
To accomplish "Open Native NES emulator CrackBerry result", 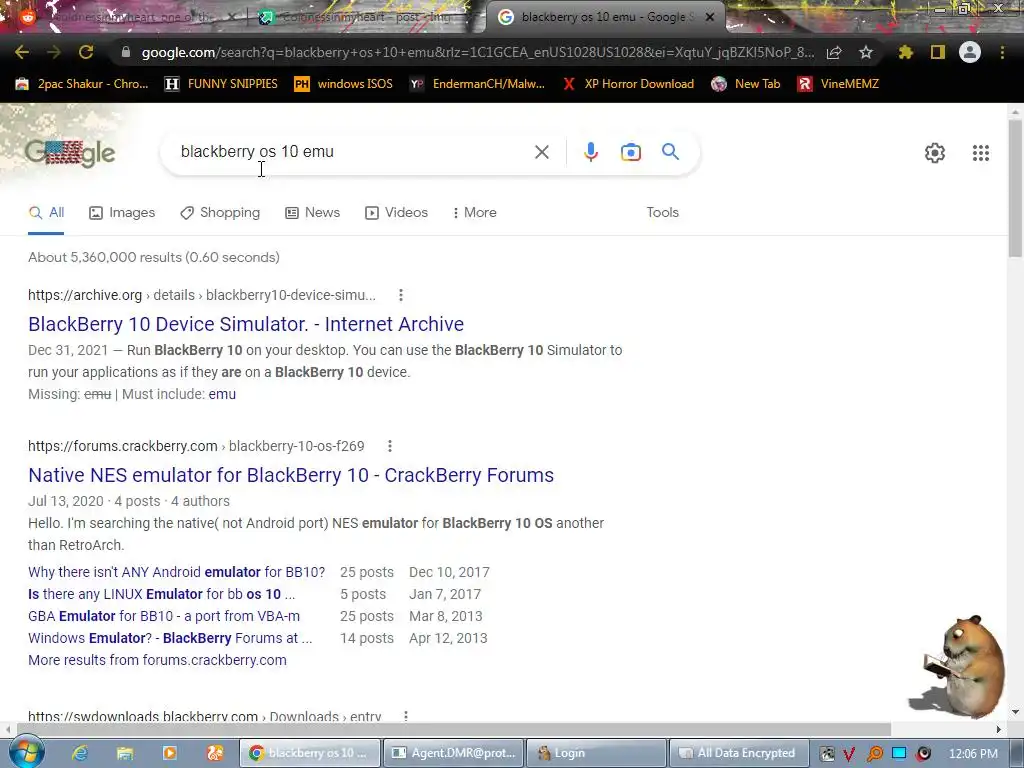I will tap(291, 475).
